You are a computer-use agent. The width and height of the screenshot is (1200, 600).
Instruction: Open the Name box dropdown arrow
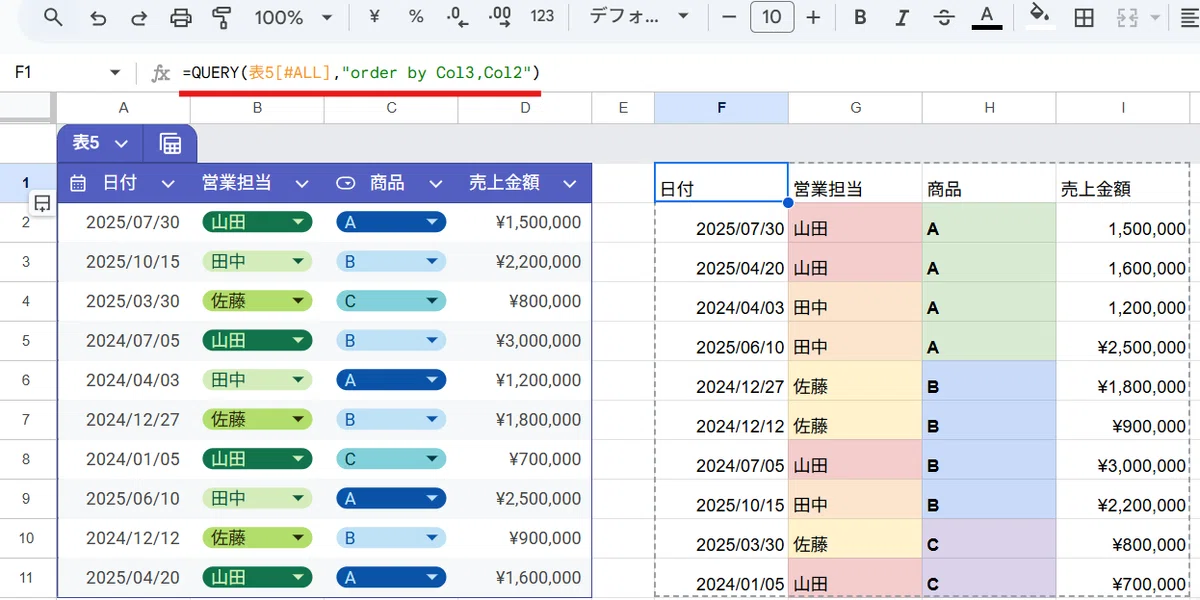[x=115, y=73]
